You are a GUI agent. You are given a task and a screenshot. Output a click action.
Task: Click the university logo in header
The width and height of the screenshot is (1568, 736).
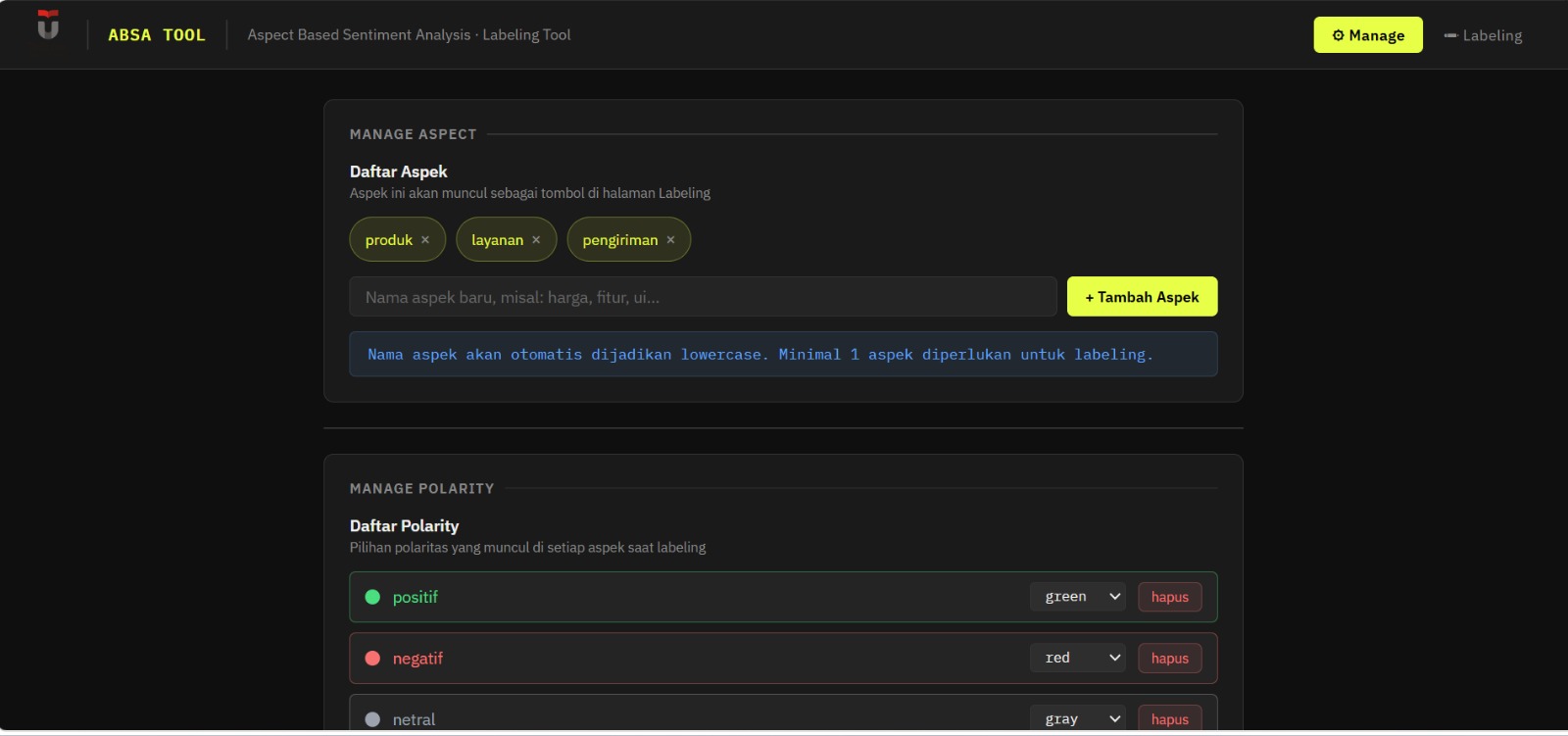(48, 25)
